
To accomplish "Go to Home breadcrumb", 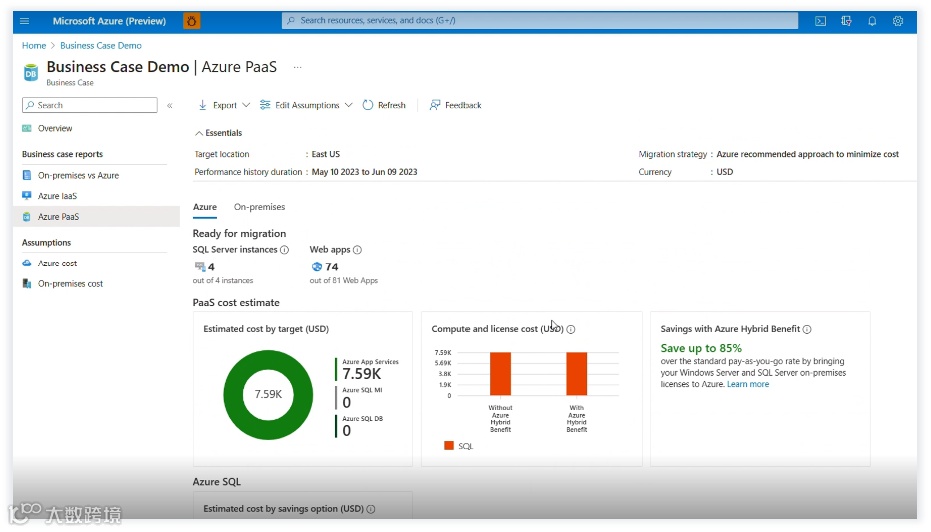I will 34,46.
